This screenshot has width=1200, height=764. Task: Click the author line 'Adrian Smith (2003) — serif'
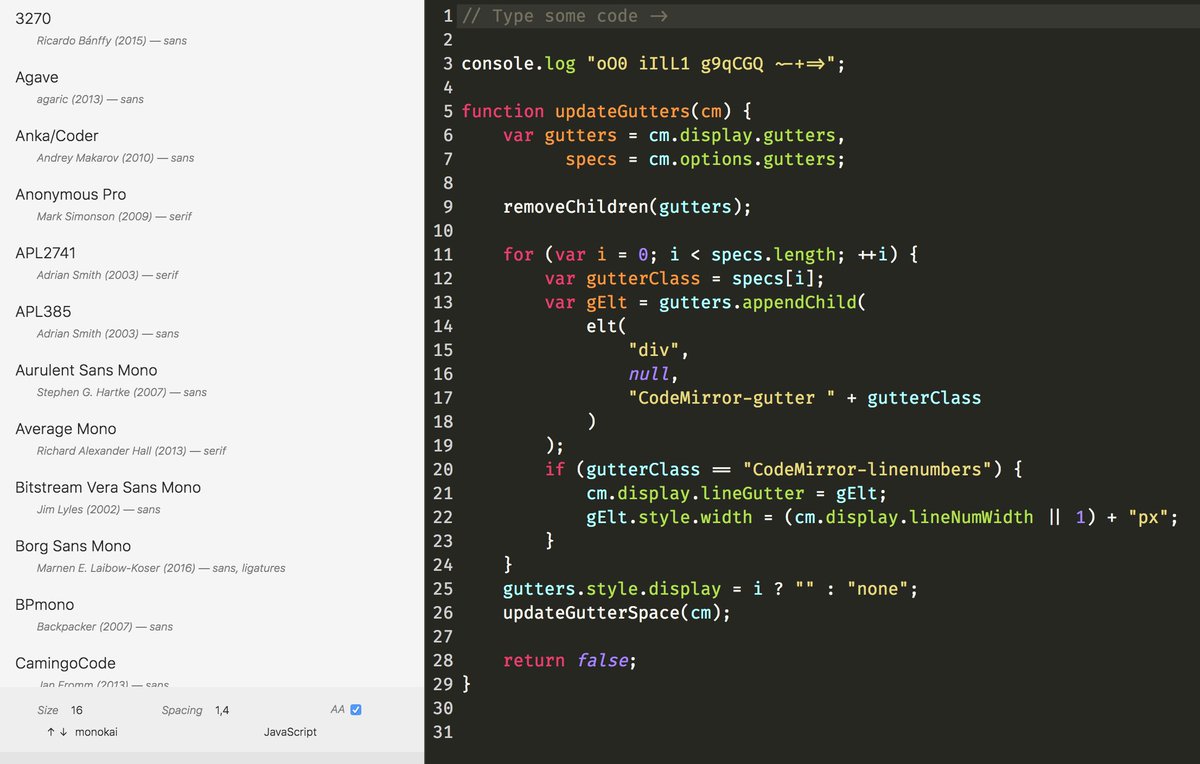tap(107, 275)
